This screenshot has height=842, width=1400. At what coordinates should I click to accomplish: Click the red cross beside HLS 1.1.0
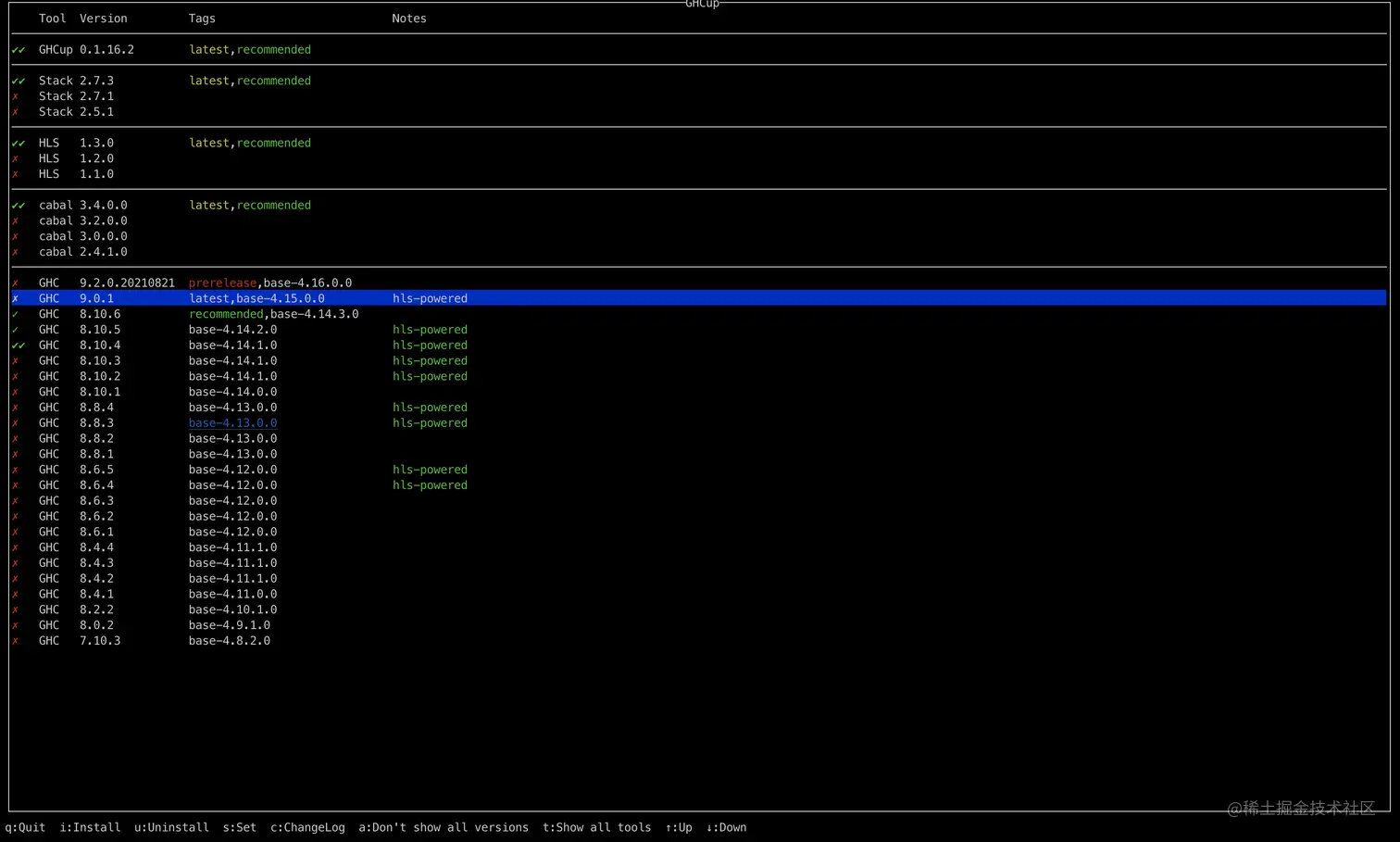coord(15,174)
